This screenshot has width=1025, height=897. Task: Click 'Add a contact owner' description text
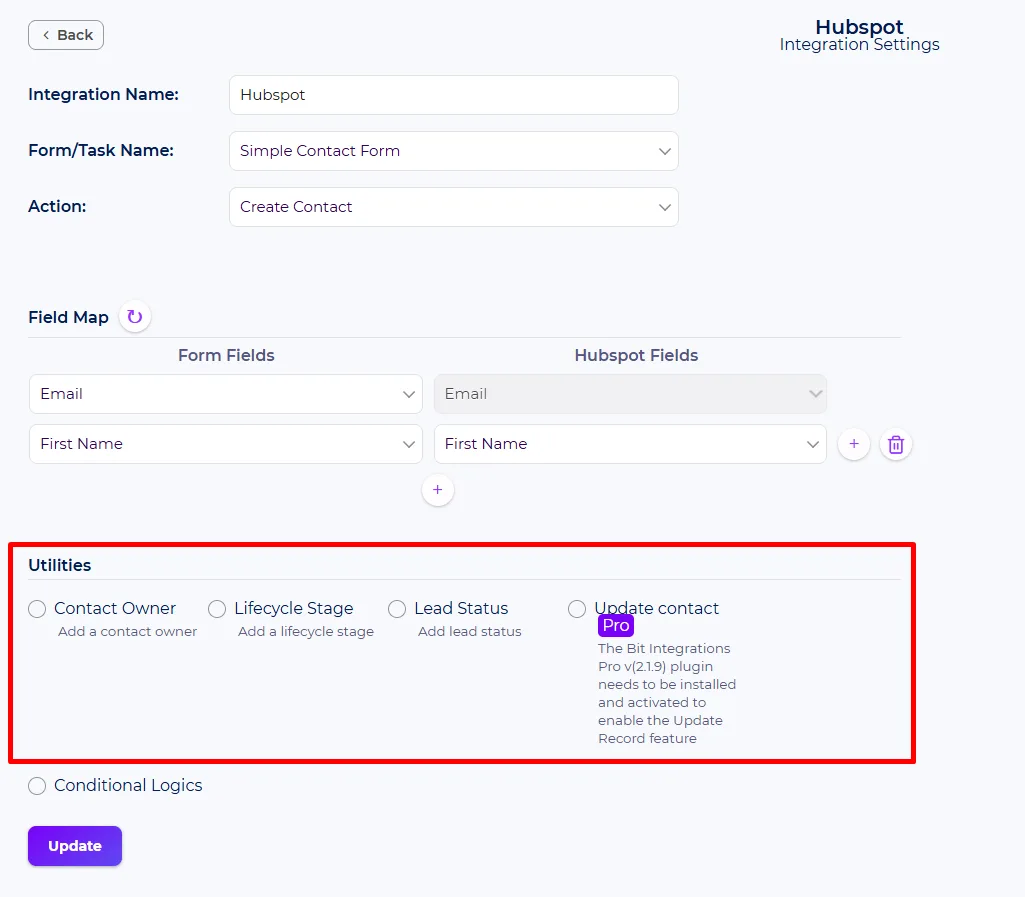(127, 632)
